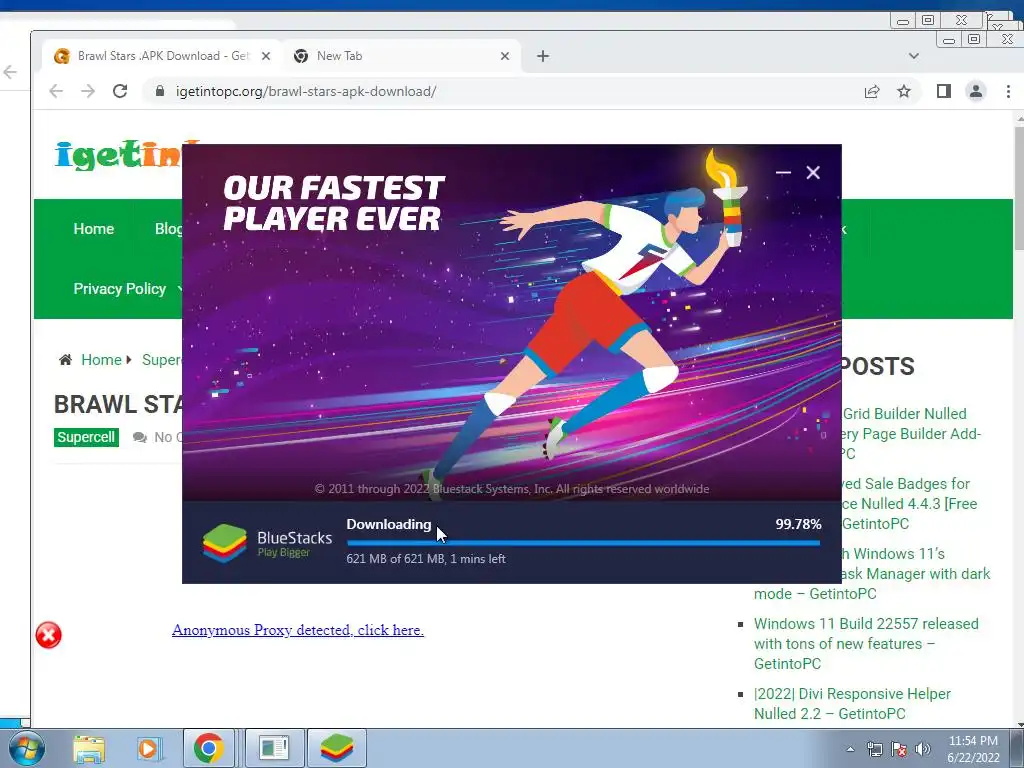Open the Privacy Policy menu item
The height and width of the screenshot is (768, 1024).
[x=120, y=289]
